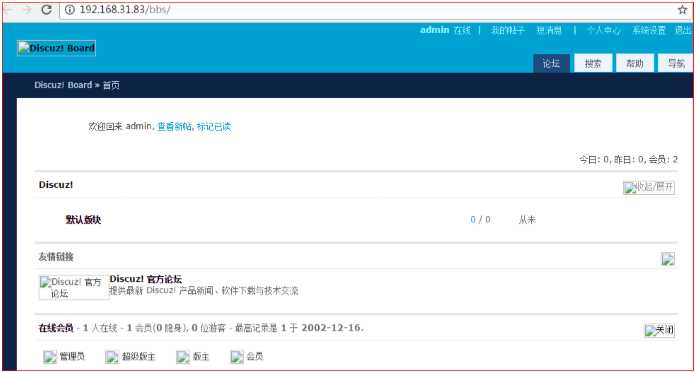Bookmark this page with the star icon
The image size is (696, 372).
click(682, 11)
